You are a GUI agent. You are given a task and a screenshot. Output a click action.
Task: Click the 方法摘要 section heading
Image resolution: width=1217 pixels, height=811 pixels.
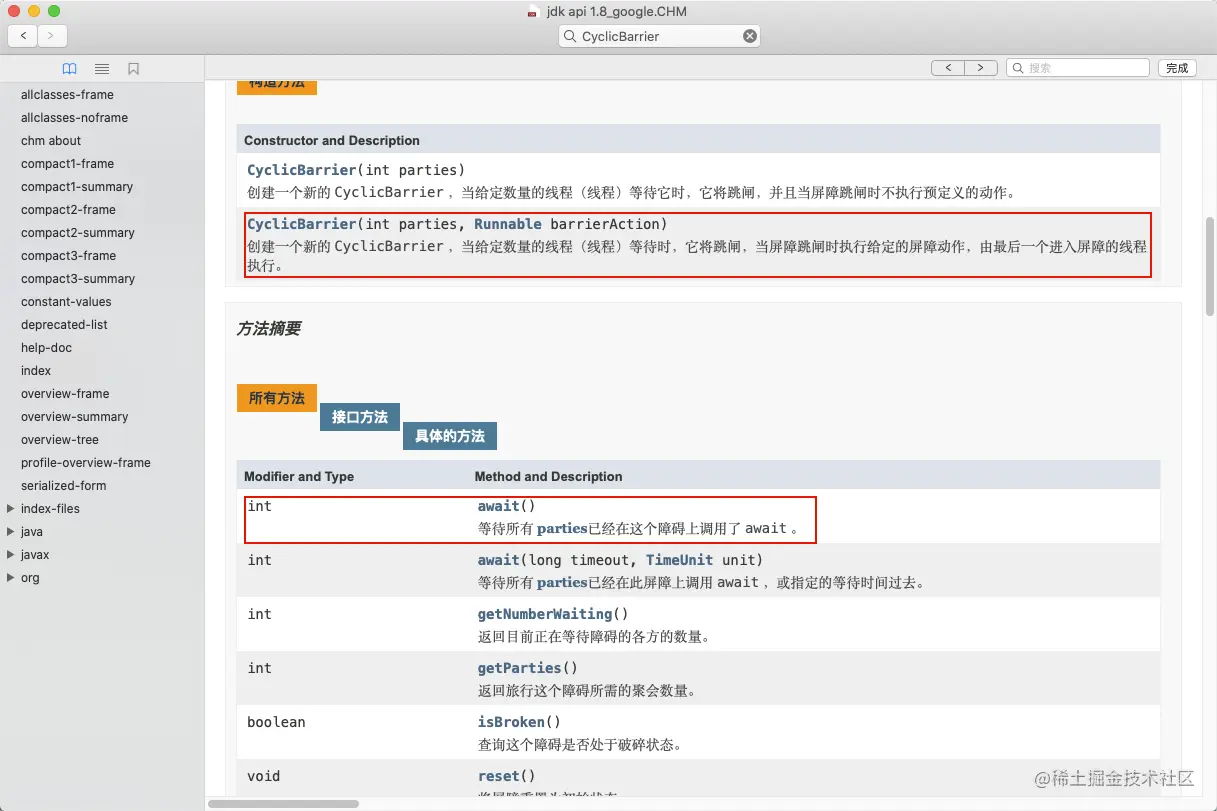(x=269, y=329)
